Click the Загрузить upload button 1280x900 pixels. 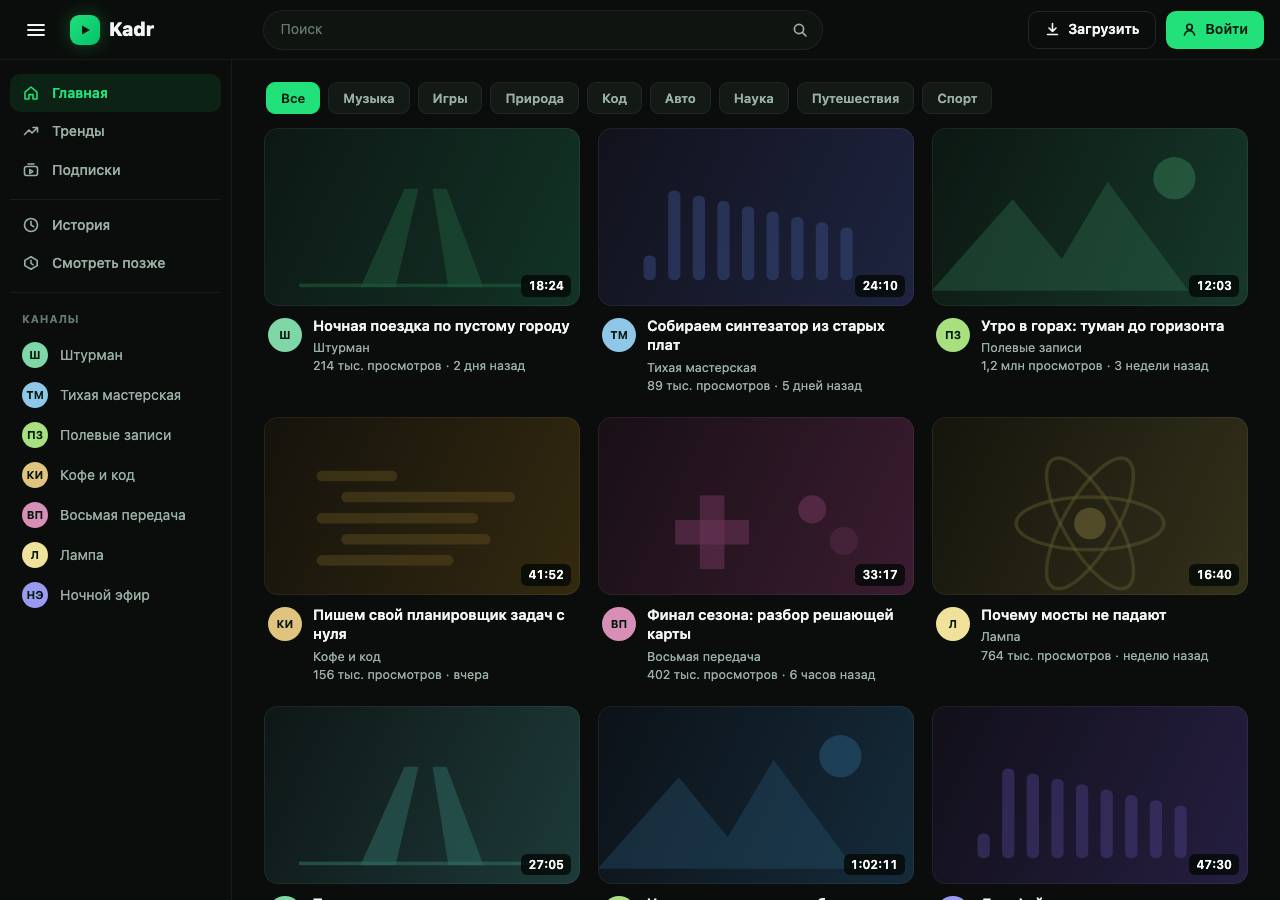(x=1092, y=30)
